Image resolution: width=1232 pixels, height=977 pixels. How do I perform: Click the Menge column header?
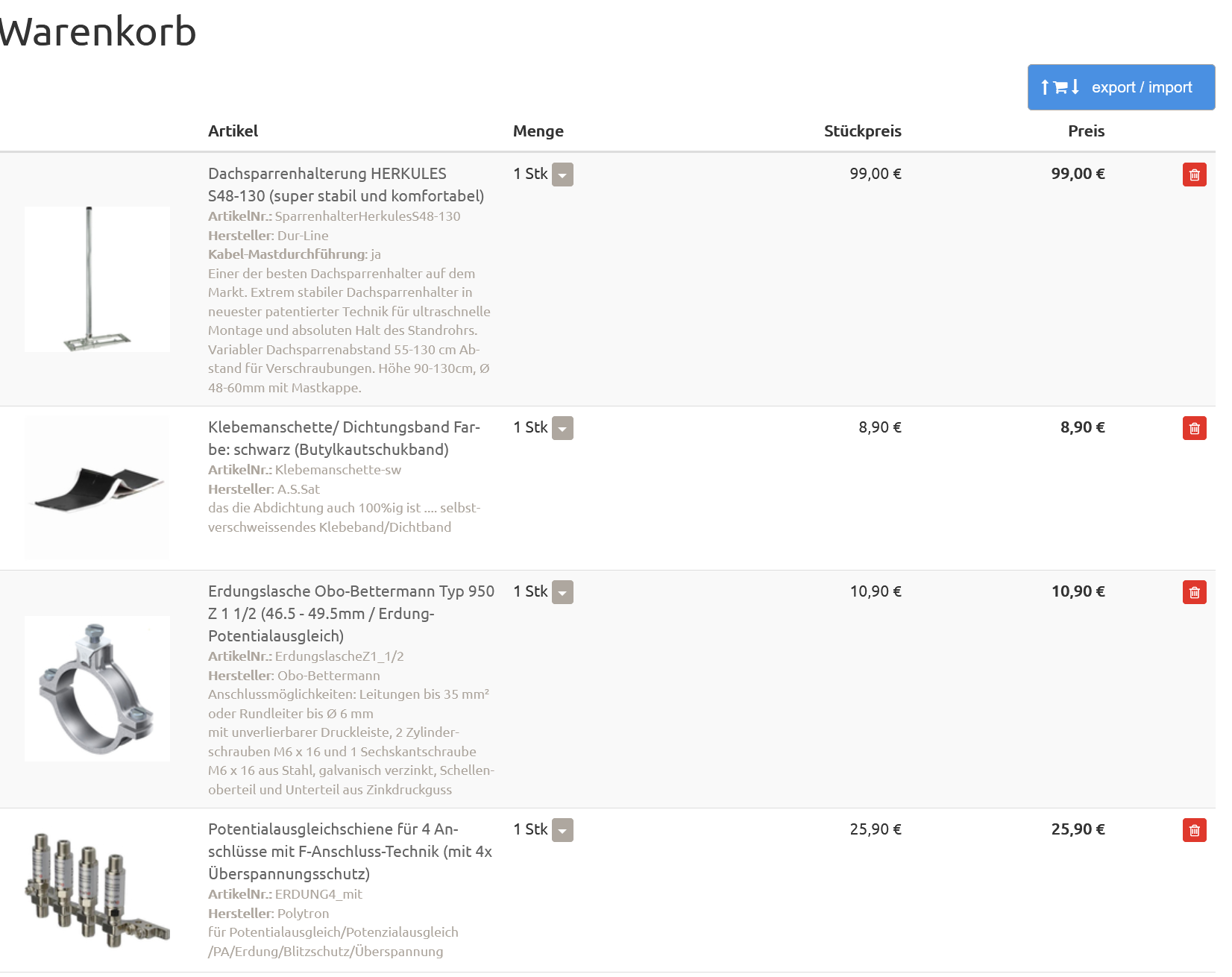pos(538,131)
